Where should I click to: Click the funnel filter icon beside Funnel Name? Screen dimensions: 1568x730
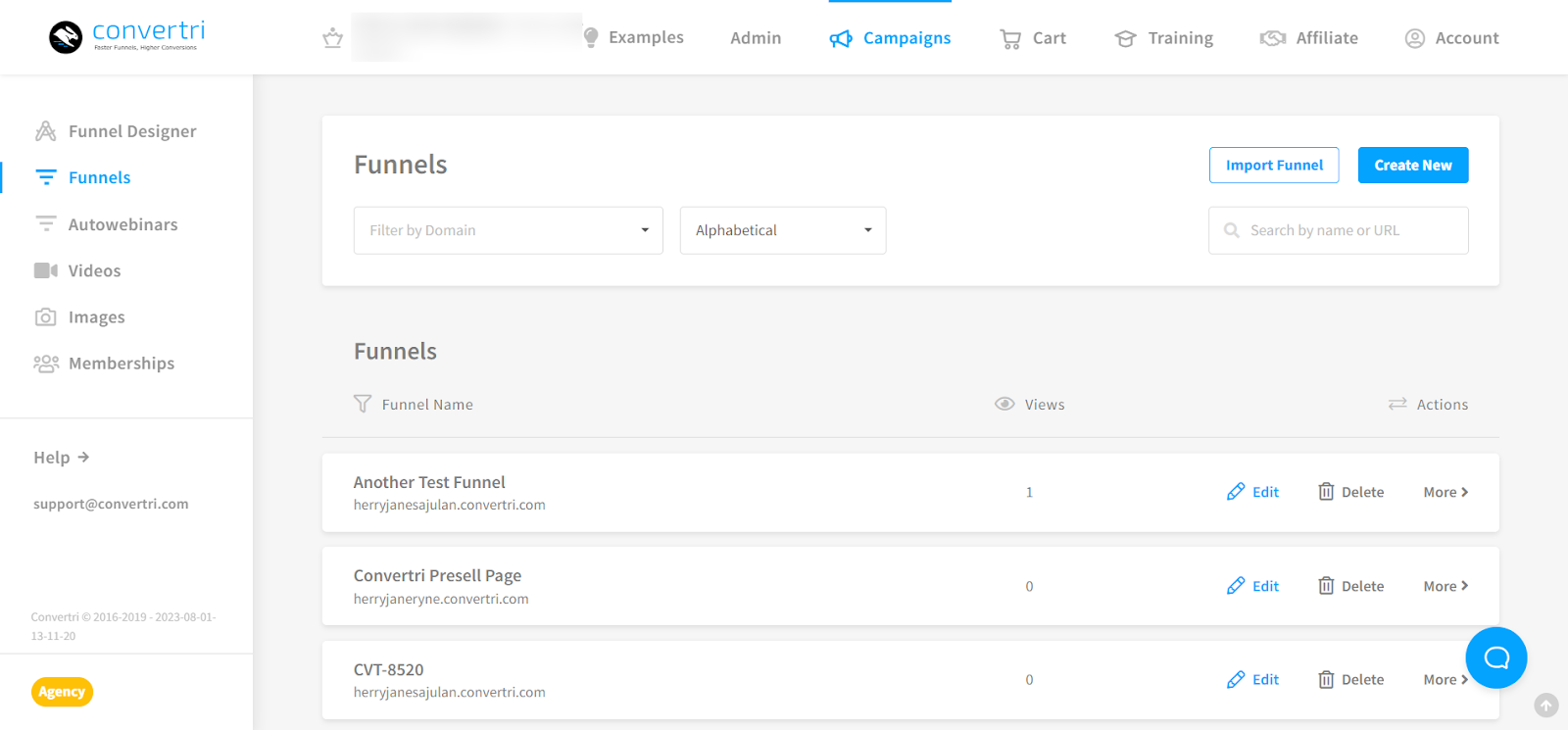[x=363, y=404]
